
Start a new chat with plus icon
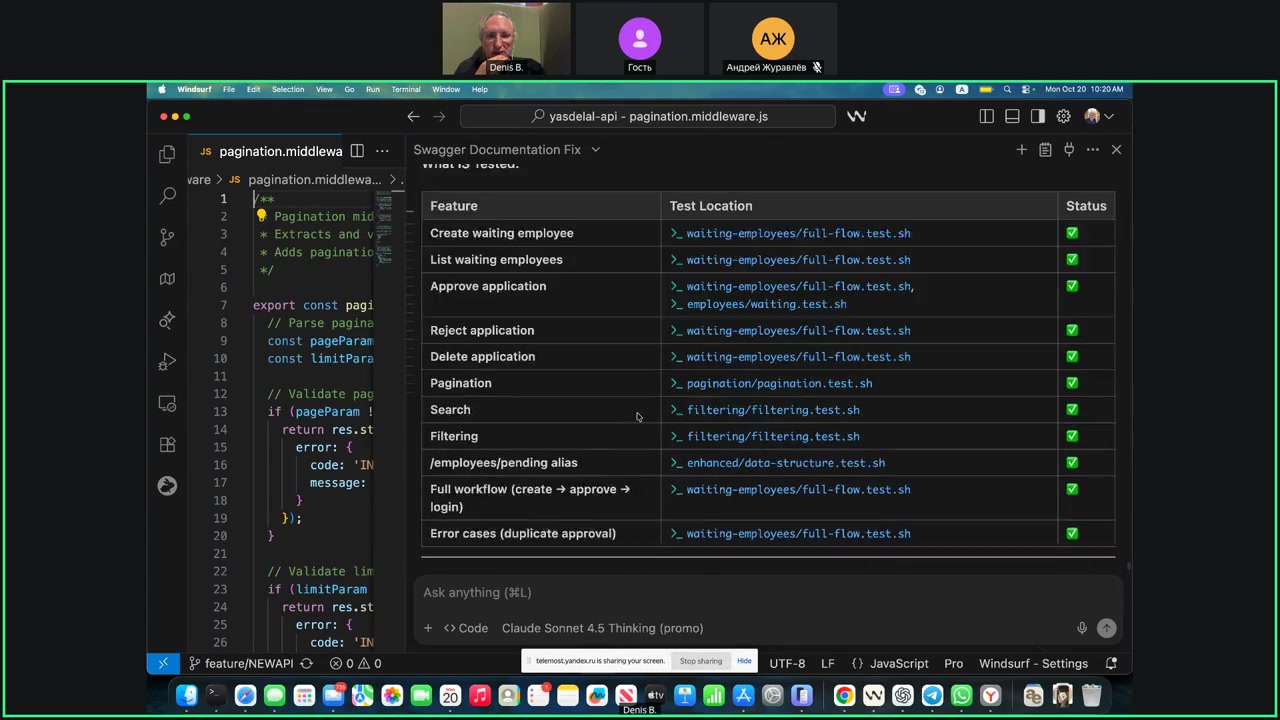pyautogui.click(x=1021, y=150)
